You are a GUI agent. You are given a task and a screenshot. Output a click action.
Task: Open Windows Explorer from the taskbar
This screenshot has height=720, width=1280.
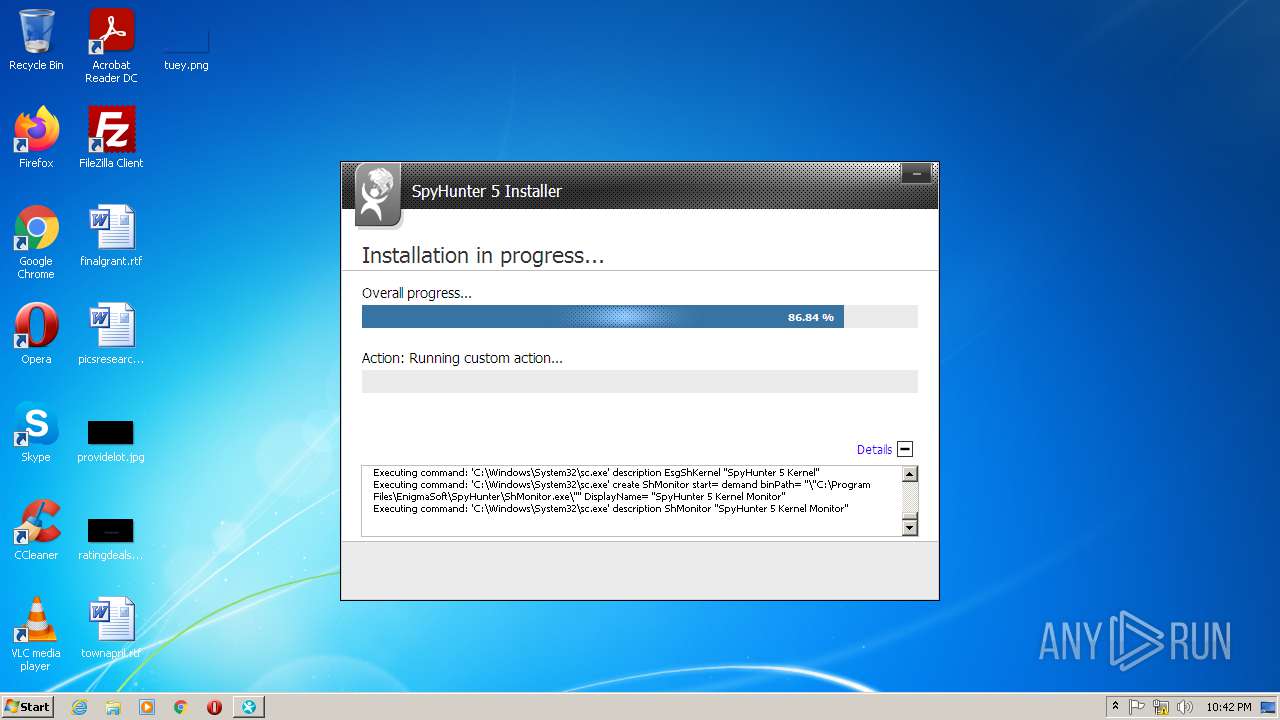pyautogui.click(x=113, y=707)
